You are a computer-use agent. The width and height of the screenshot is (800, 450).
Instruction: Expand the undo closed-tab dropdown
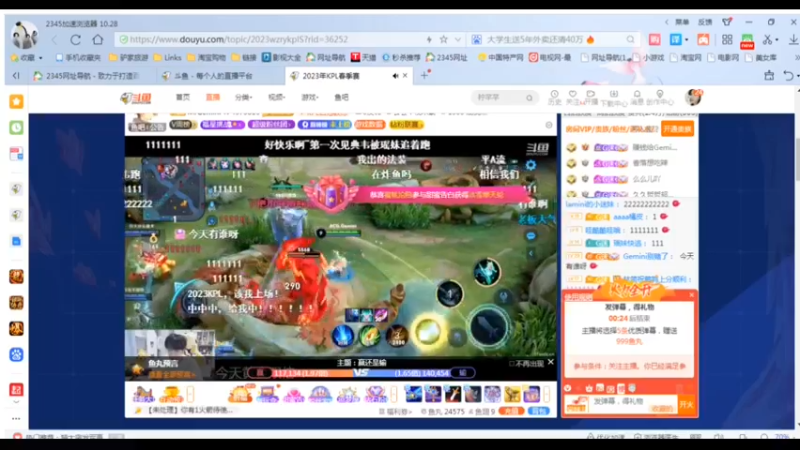798,76
